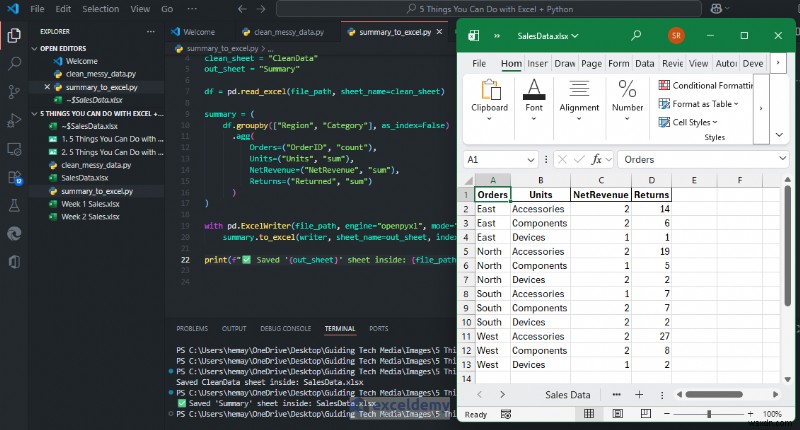The height and width of the screenshot is (430, 800).
Task: Open Week 1 Sales.xlsx in Explorer
Action: tap(90, 204)
